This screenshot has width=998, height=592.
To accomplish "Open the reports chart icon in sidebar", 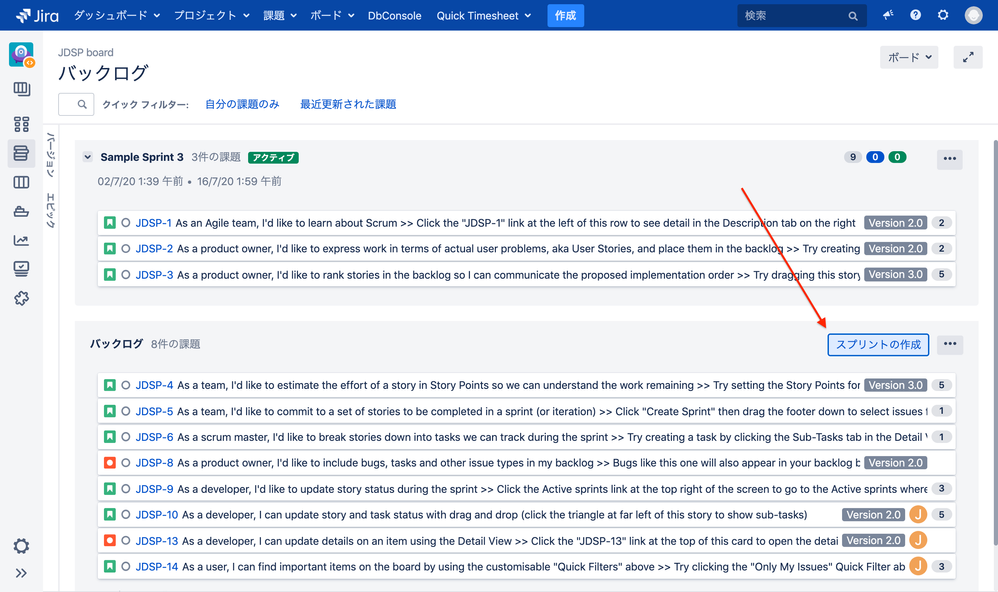I will (21, 240).
